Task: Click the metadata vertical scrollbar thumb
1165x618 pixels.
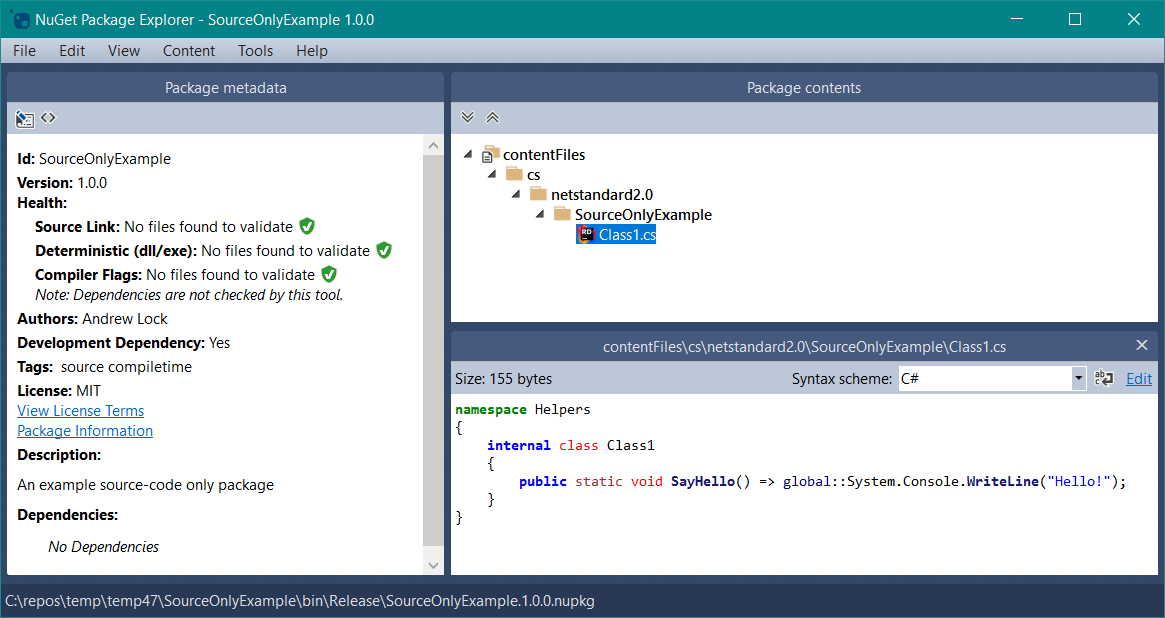Action: tap(433, 351)
